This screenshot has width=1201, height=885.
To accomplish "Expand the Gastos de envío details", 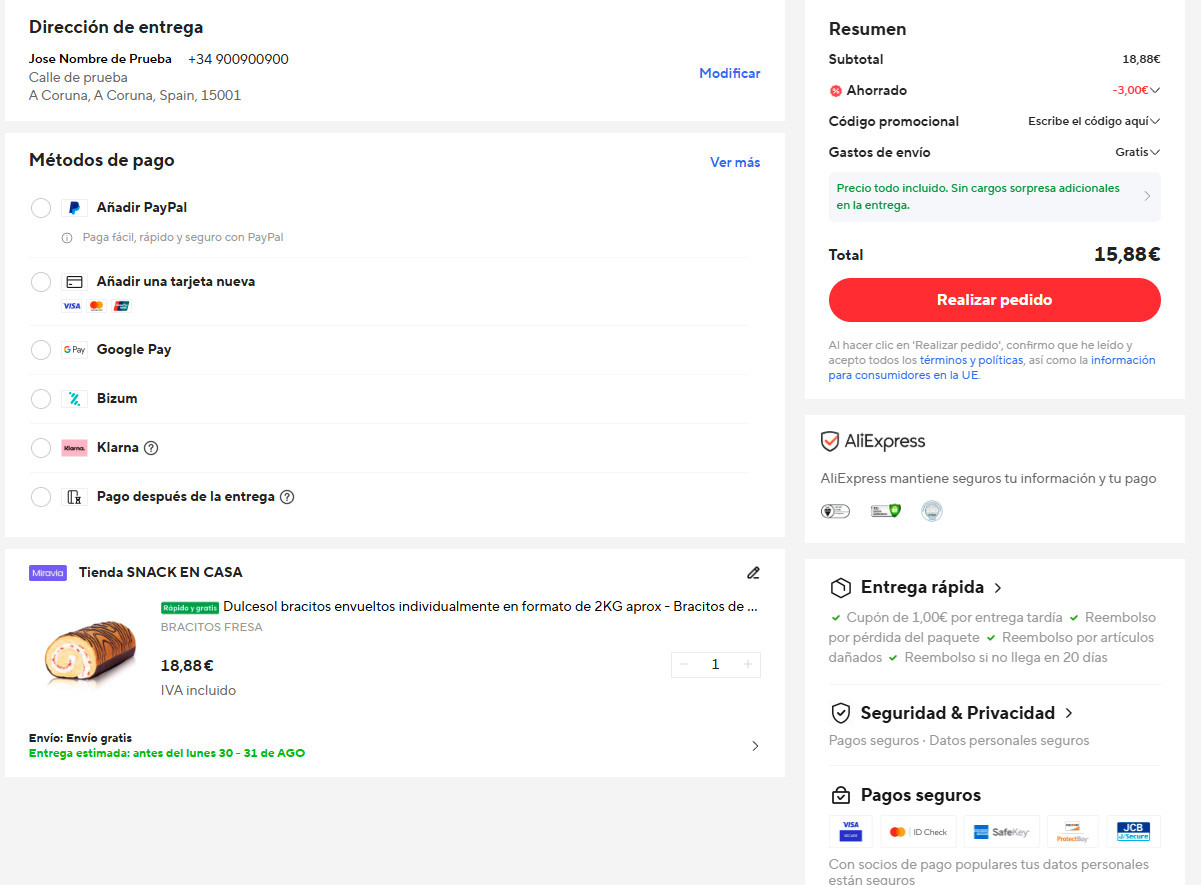I will pos(1155,153).
